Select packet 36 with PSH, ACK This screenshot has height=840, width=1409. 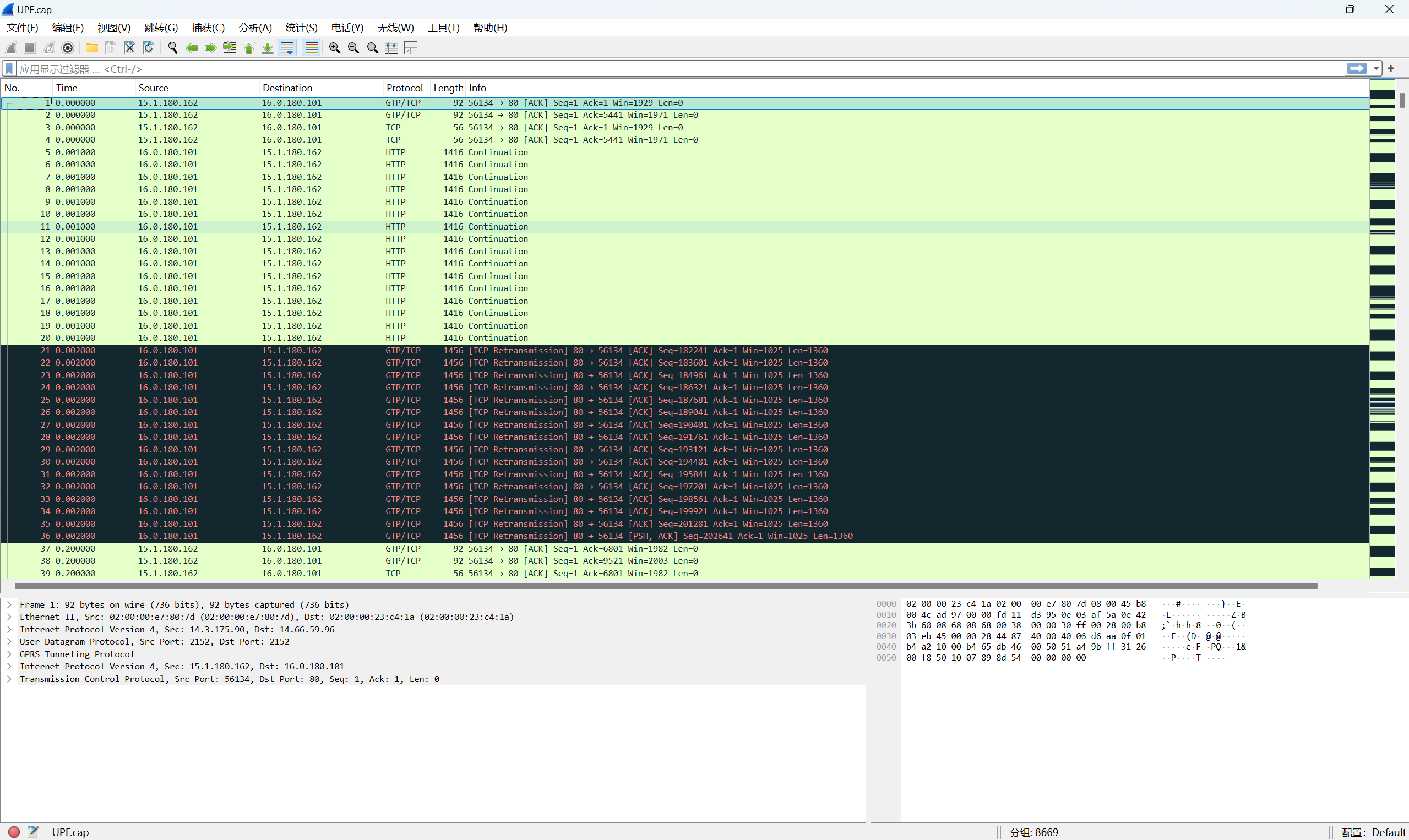pos(685,536)
